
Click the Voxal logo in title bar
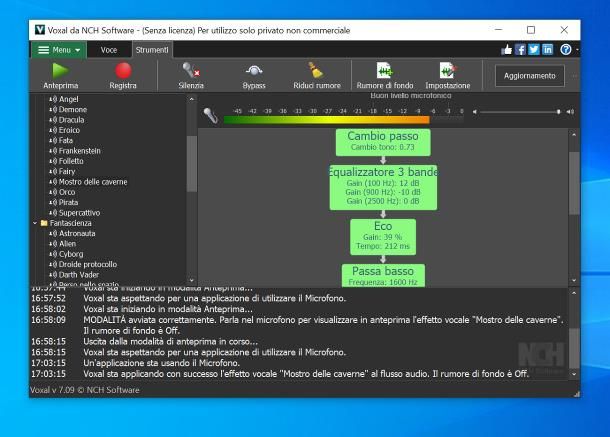pos(40,30)
